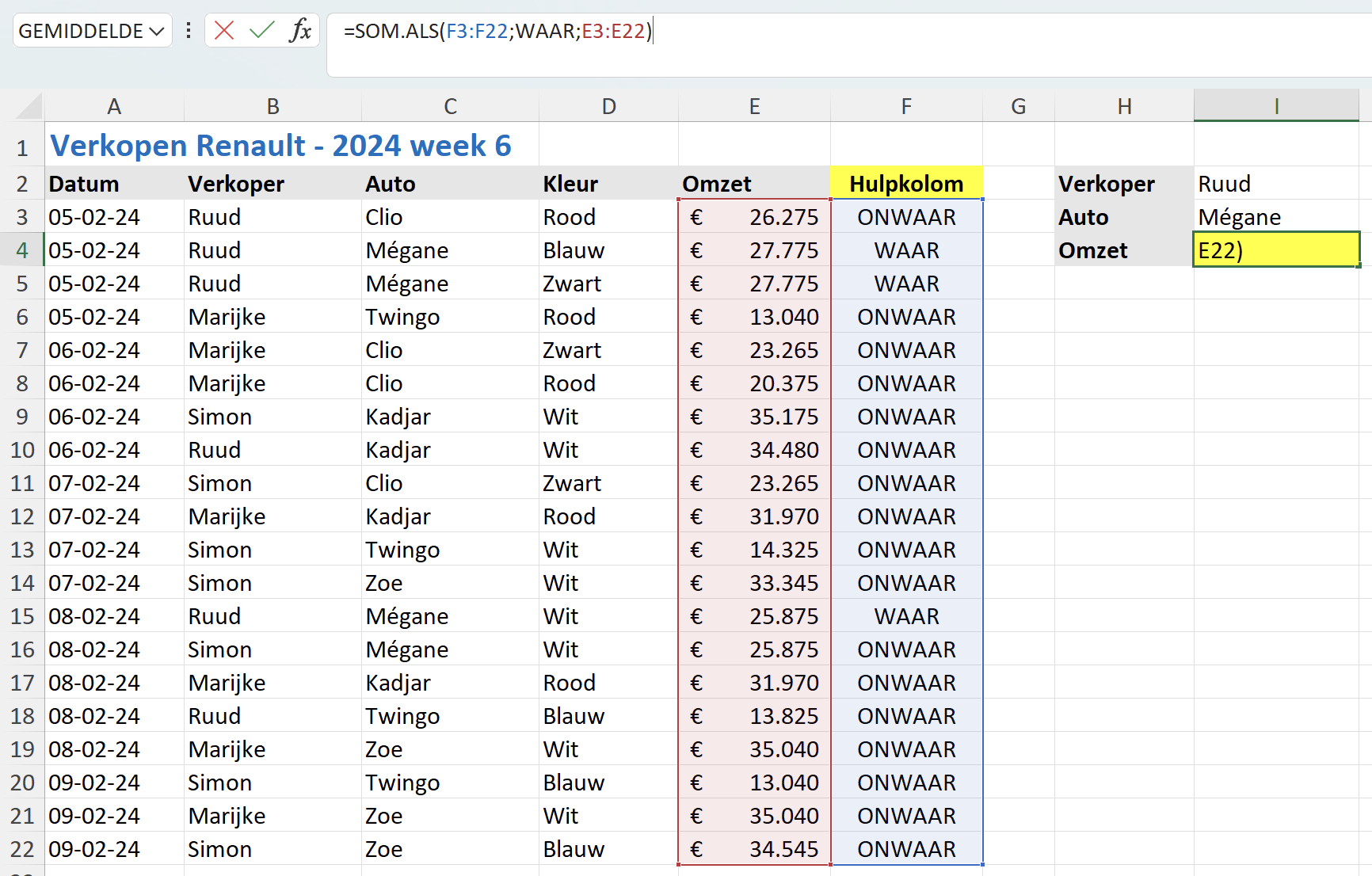
Task: Click the 'Auto' header cell in column C
Action: click(450, 184)
